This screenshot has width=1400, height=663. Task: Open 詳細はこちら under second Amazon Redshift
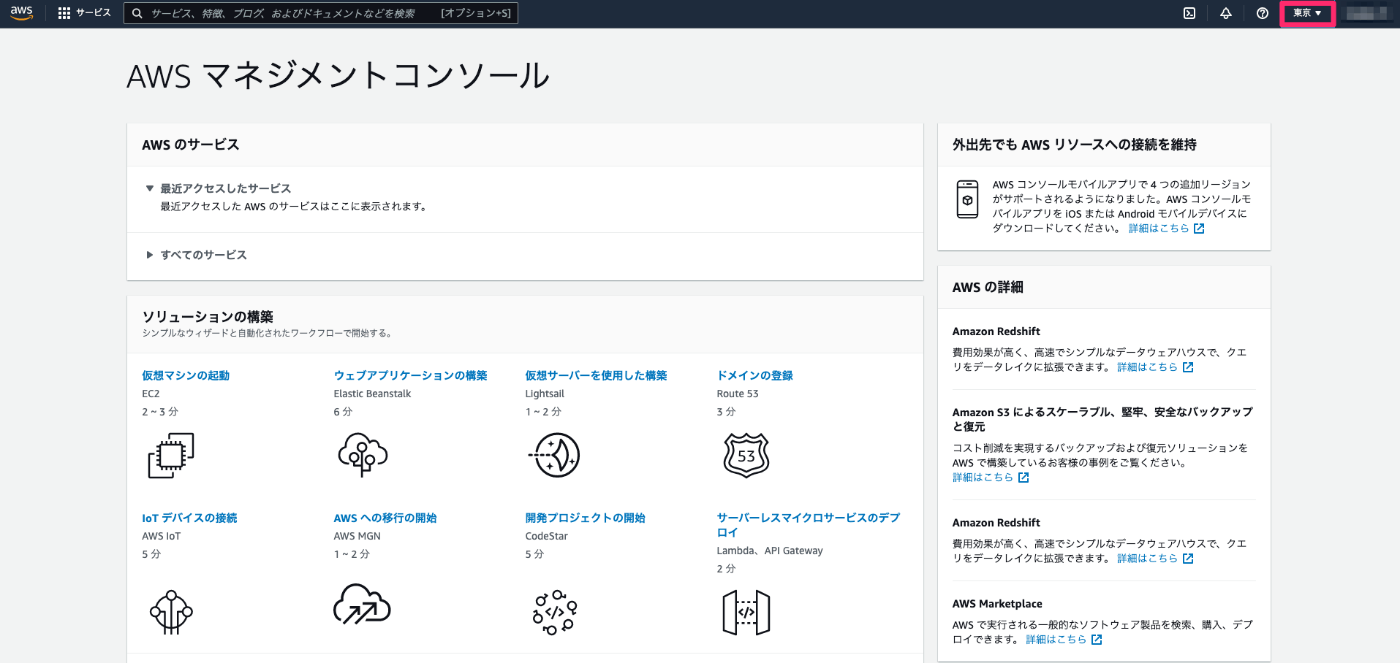(1155, 558)
